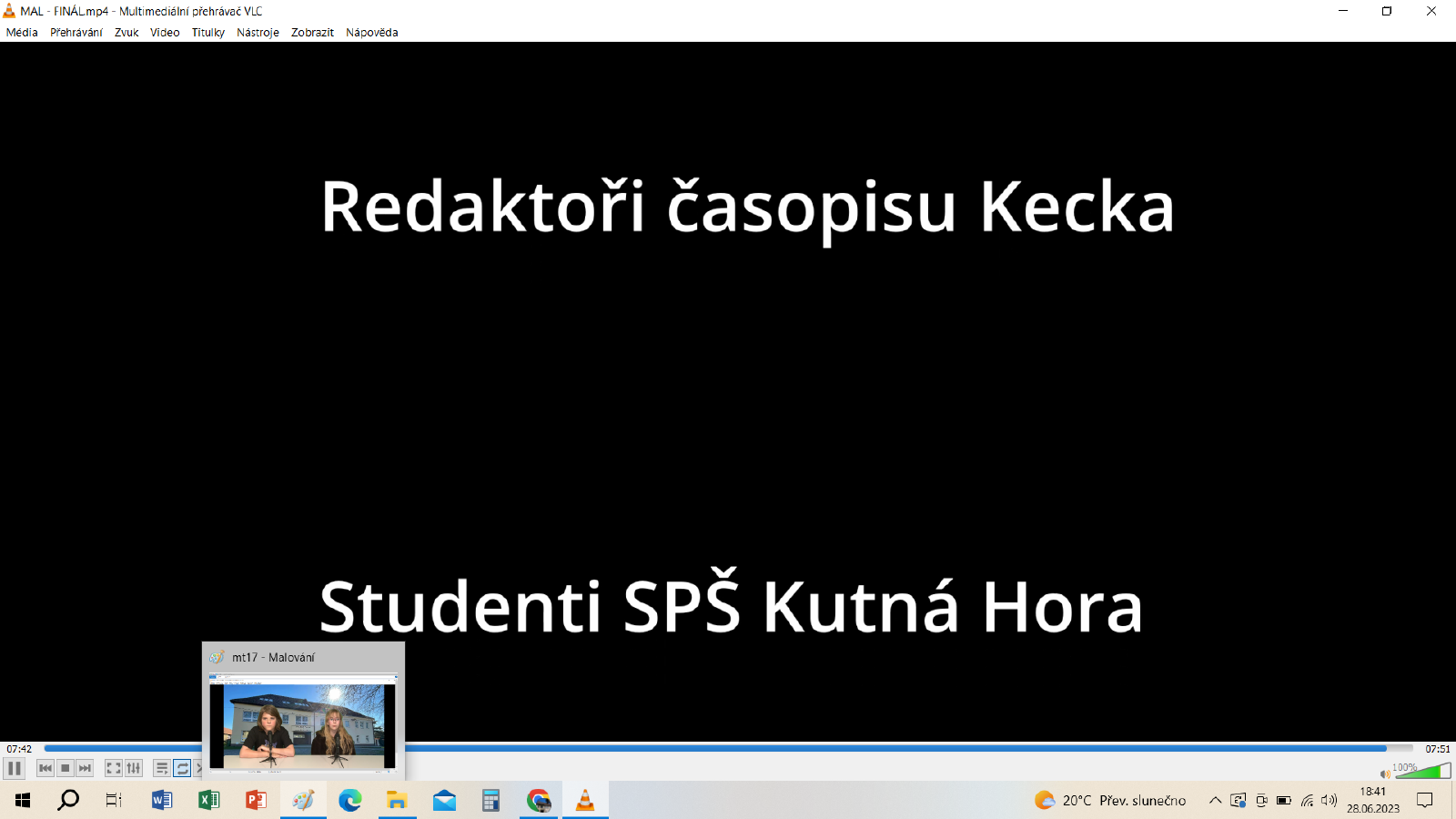
Task: Open Word from the taskbar
Action: point(162,800)
